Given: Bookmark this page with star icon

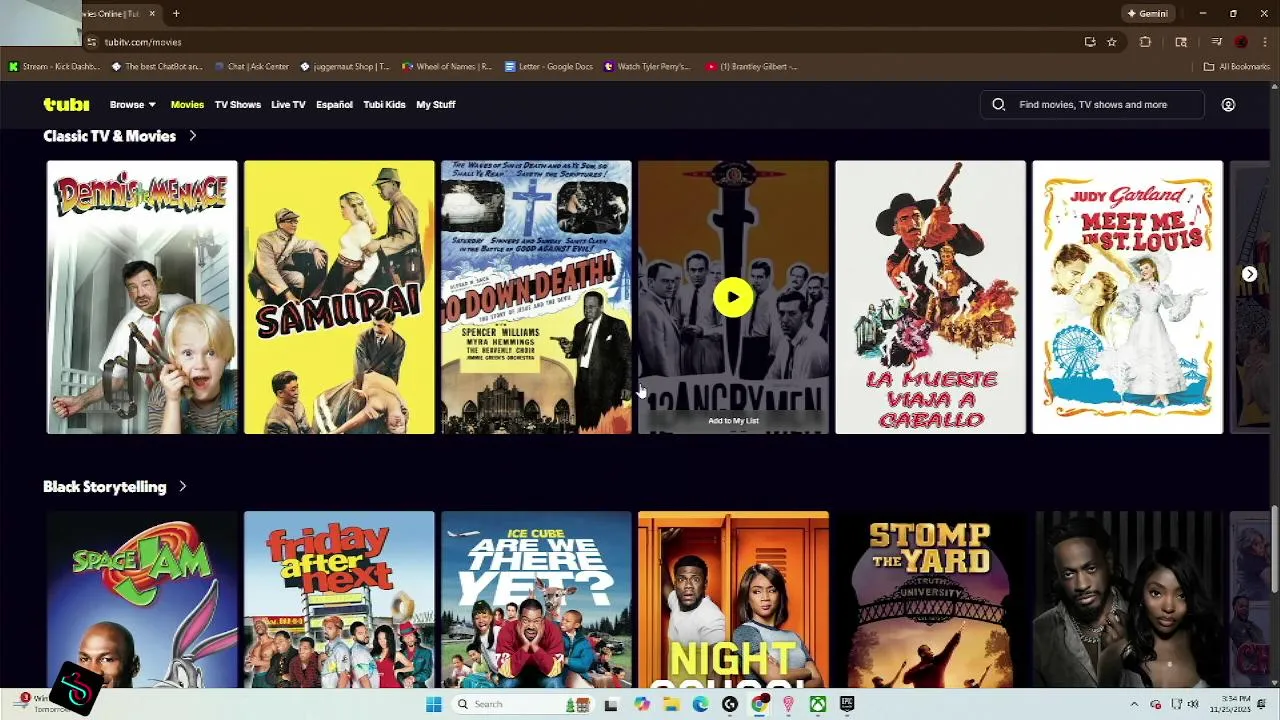Looking at the screenshot, I should [1111, 42].
